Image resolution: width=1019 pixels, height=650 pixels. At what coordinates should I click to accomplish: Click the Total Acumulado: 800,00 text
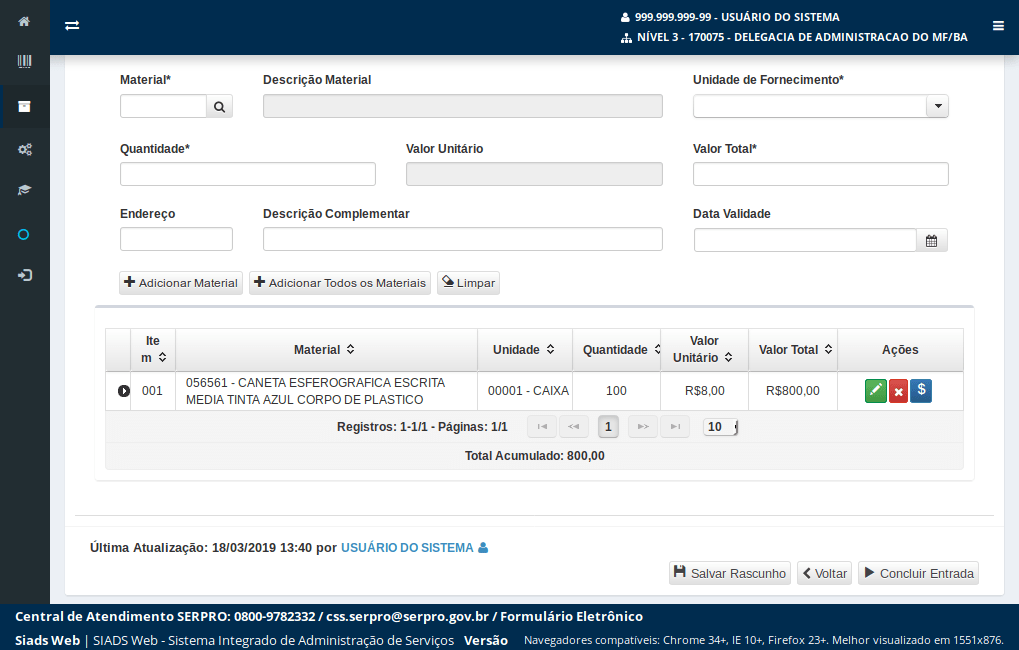(534, 456)
